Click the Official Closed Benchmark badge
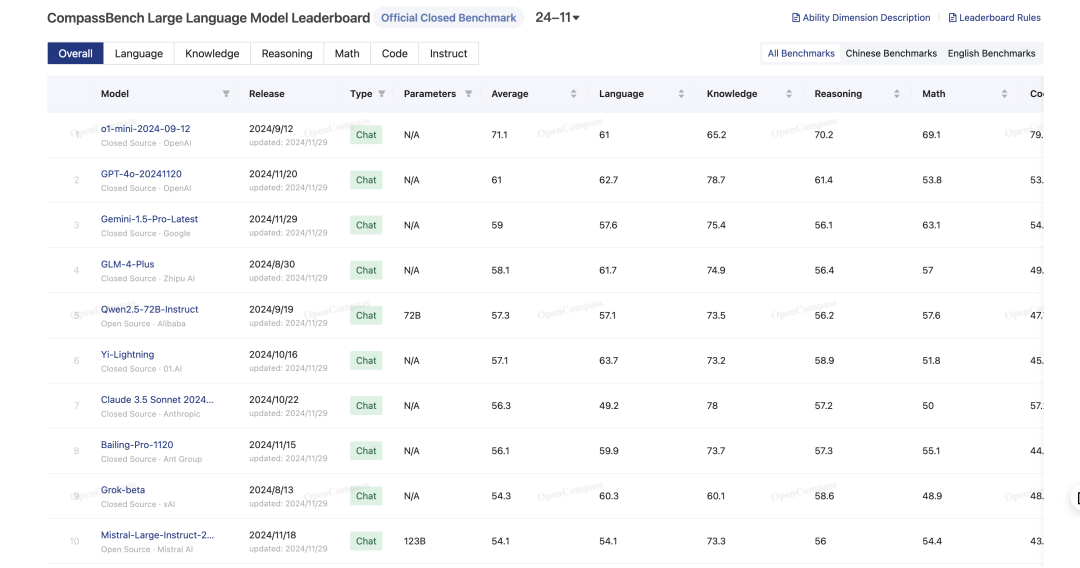Screen dimensions: 1080x568 (x=448, y=18)
